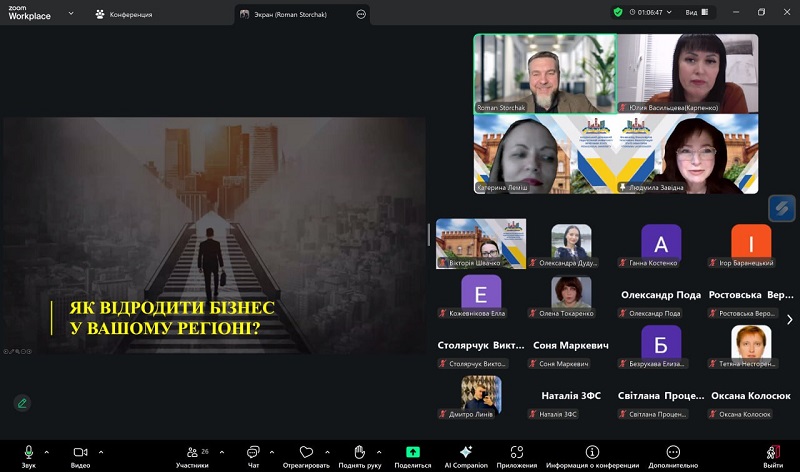Screen dimensions: 800x472
Task: Open the Приложения apps panel
Action: tap(517, 454)
